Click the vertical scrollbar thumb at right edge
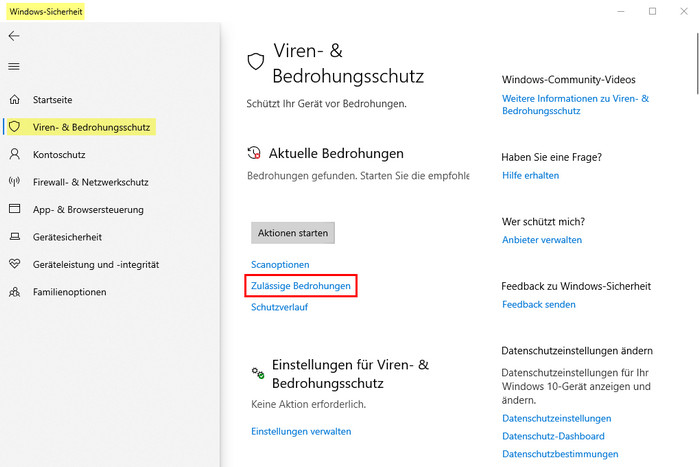 pos(698,63)
